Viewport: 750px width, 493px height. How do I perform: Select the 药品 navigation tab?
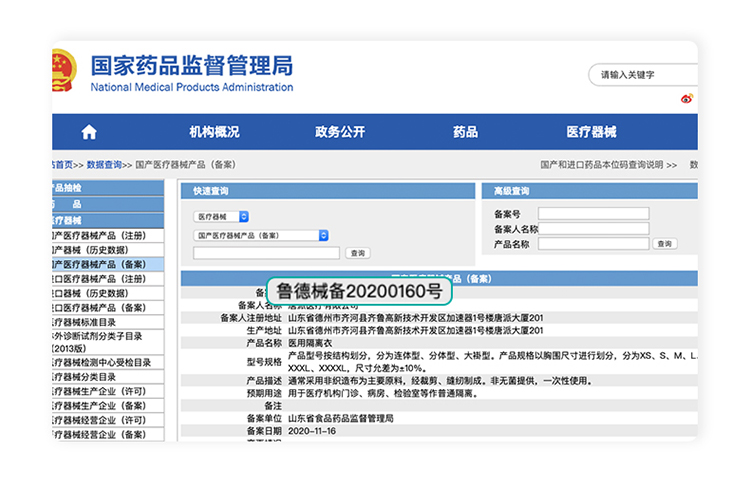click(465, 132)
